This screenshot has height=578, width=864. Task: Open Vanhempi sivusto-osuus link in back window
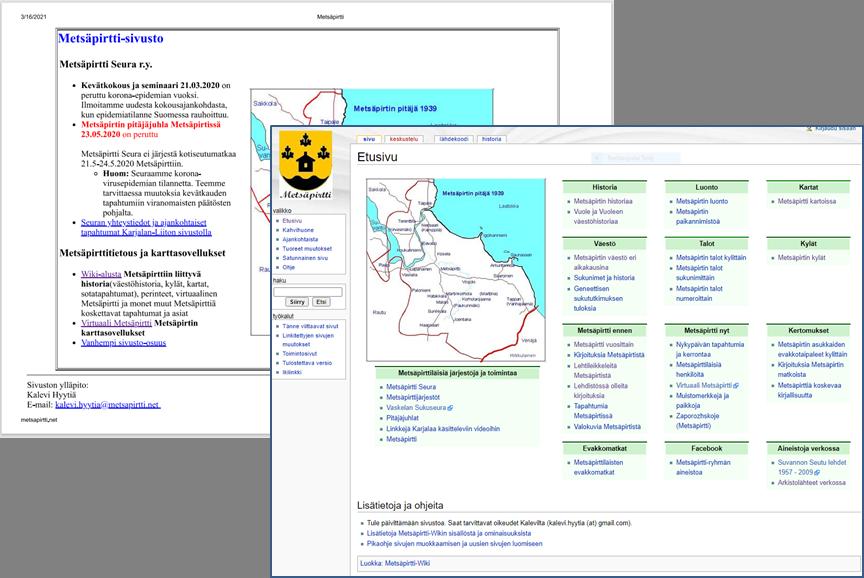(123, 343)
